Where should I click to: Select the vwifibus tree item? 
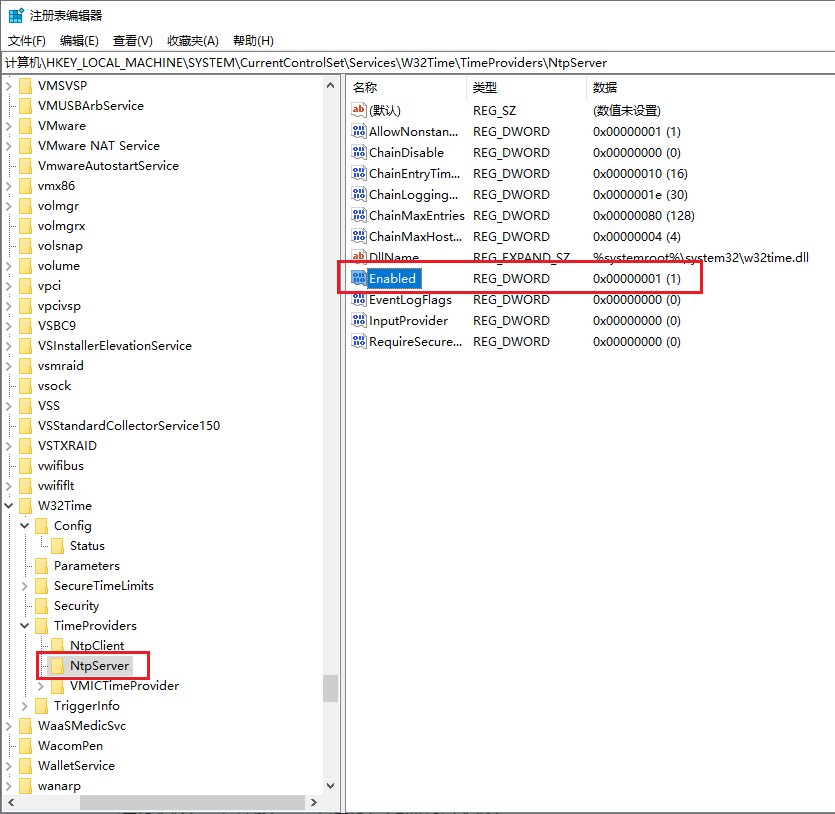[x=61, y=466]
